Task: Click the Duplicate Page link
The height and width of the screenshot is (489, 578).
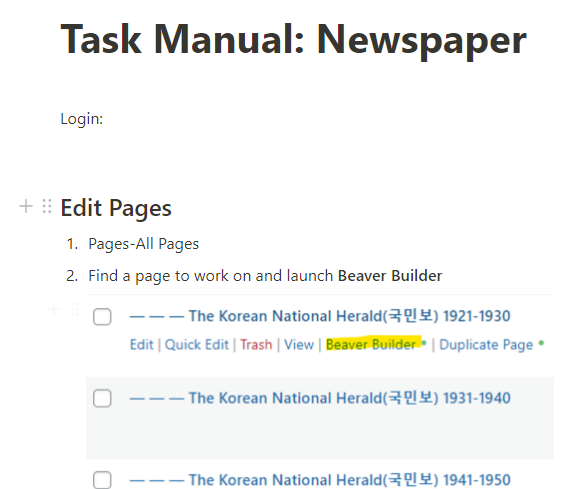Action: click(x=486, y=345)
